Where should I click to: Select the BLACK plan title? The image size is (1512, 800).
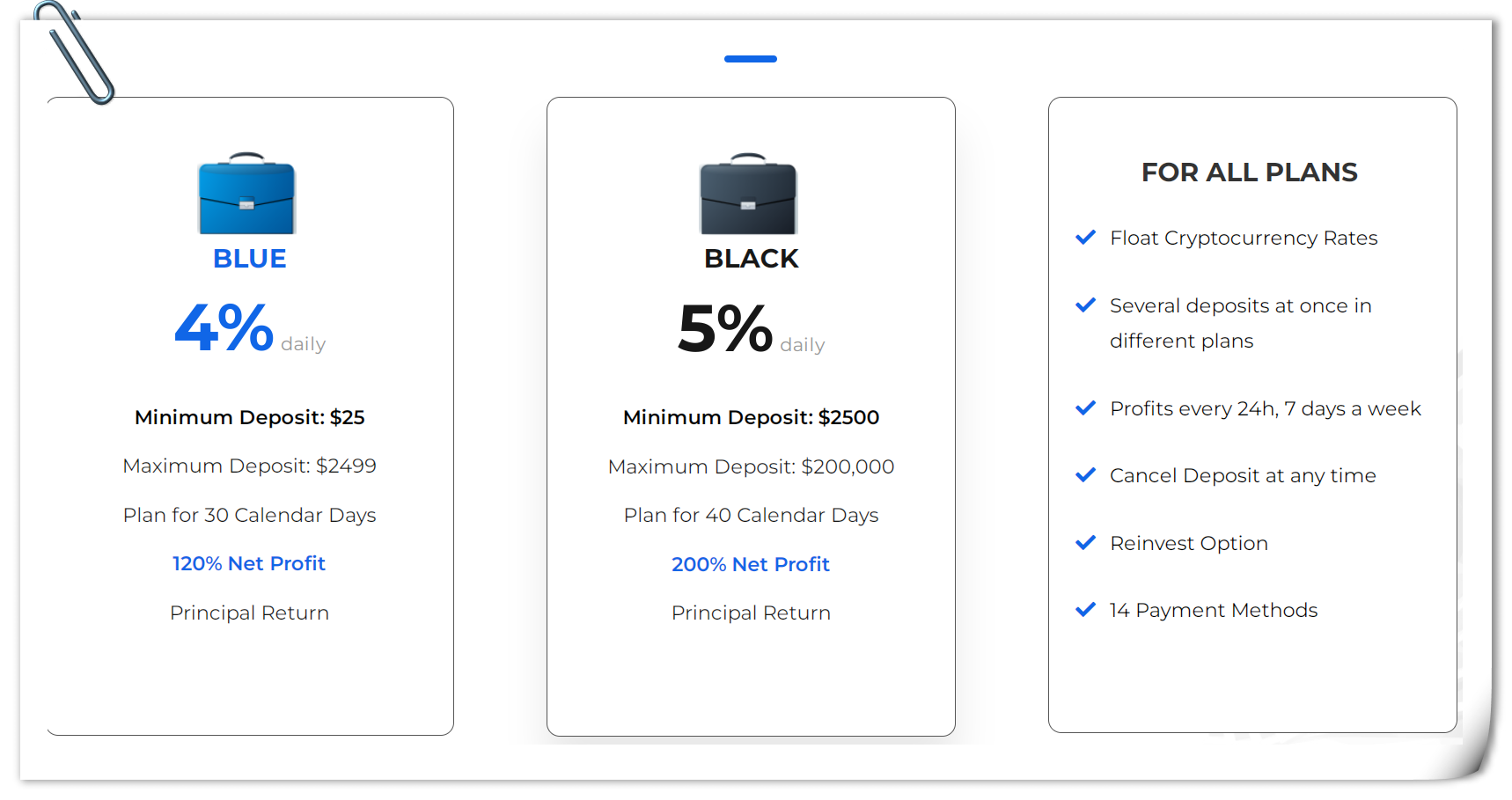752,259
